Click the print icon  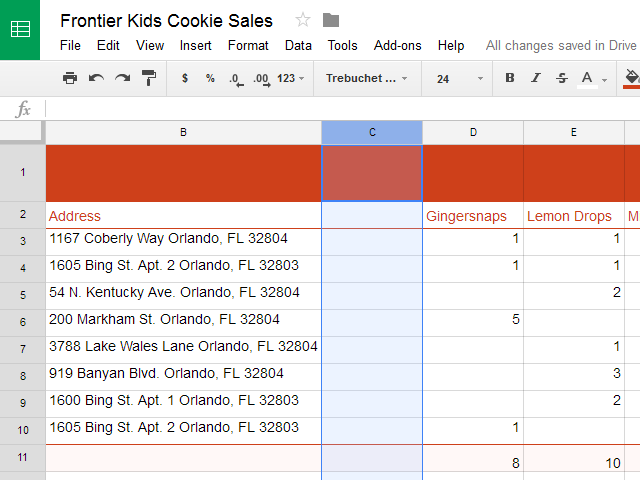70,78
